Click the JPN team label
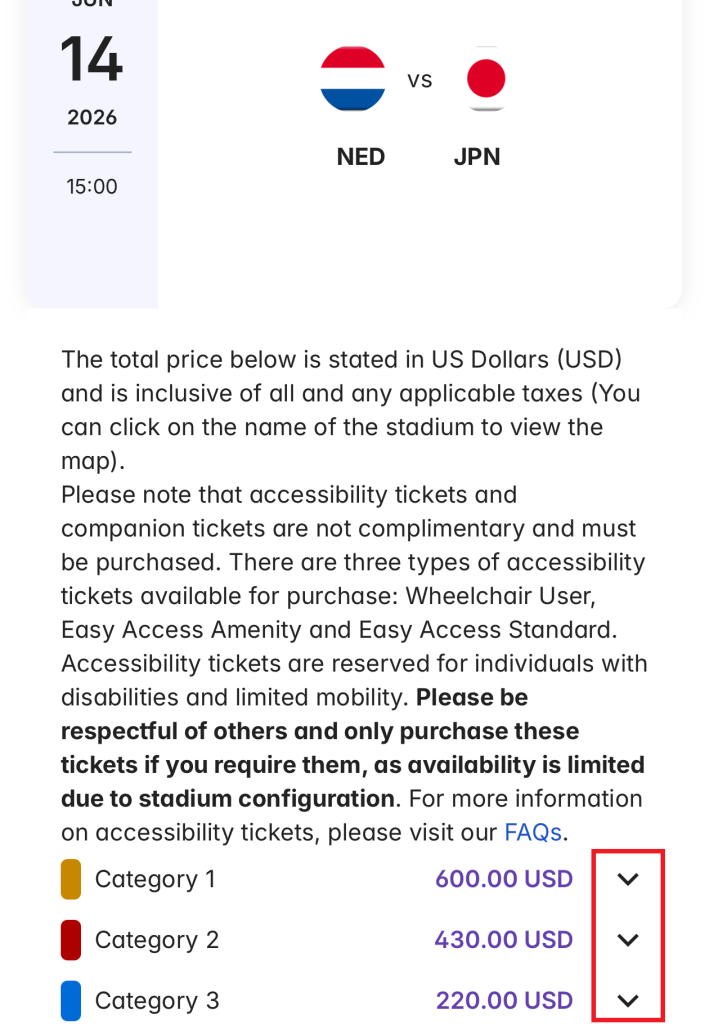This screenshot has width=709, height=1024. tap(477, 157)
